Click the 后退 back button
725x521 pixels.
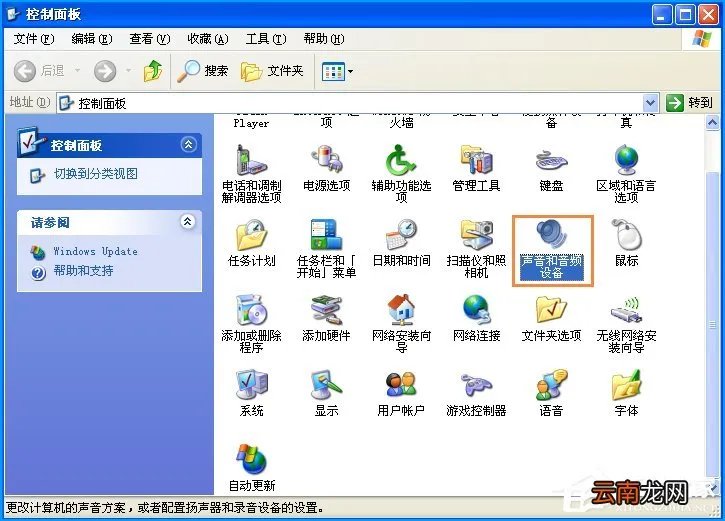tap(39, 71)
